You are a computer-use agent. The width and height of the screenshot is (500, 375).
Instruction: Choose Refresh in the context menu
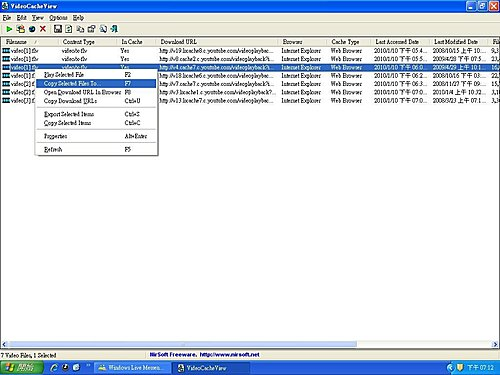(x=96, y=149)
